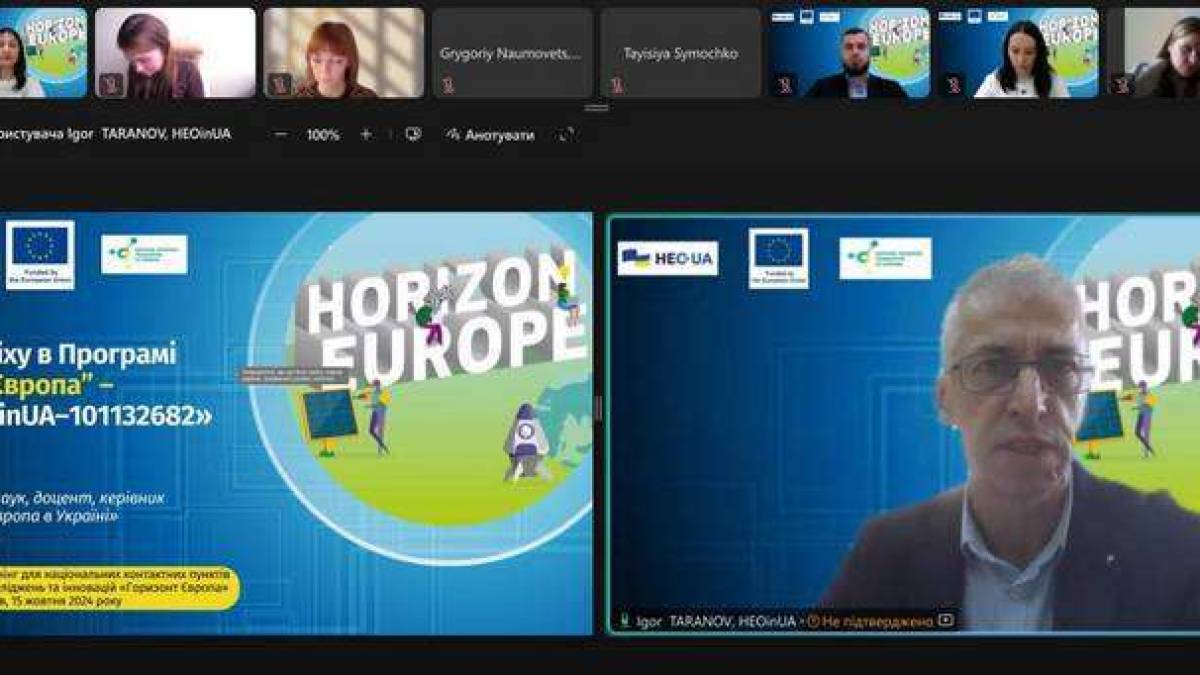Click muted mic icon on Tayisiya Symochko tile

pos(617,85)
